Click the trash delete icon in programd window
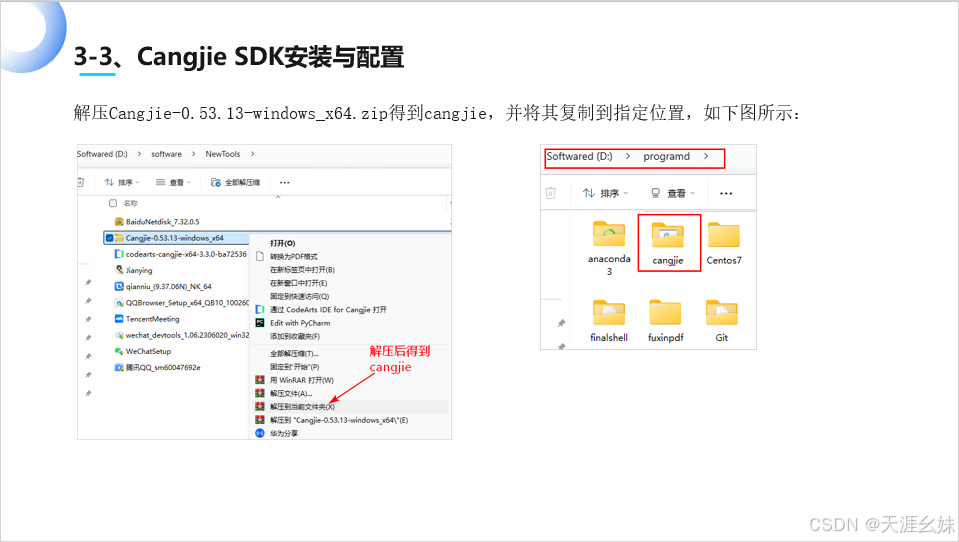This screenshot has height=542, width=959. [x=550, y=193]
